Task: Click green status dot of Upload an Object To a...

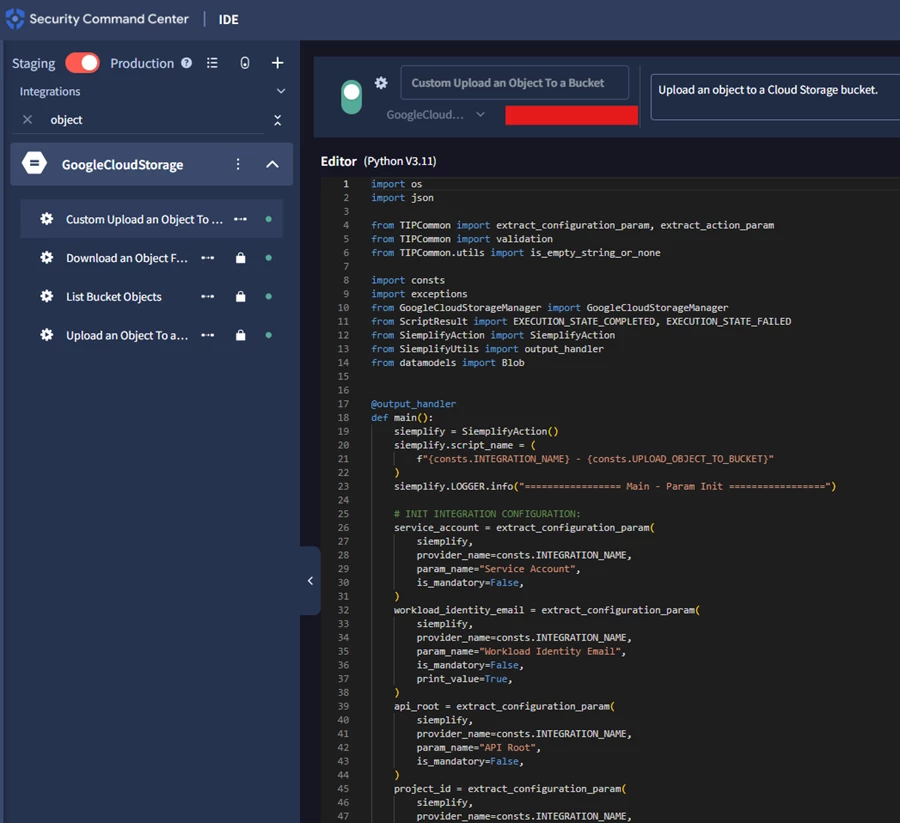Action: coord(268,335)
